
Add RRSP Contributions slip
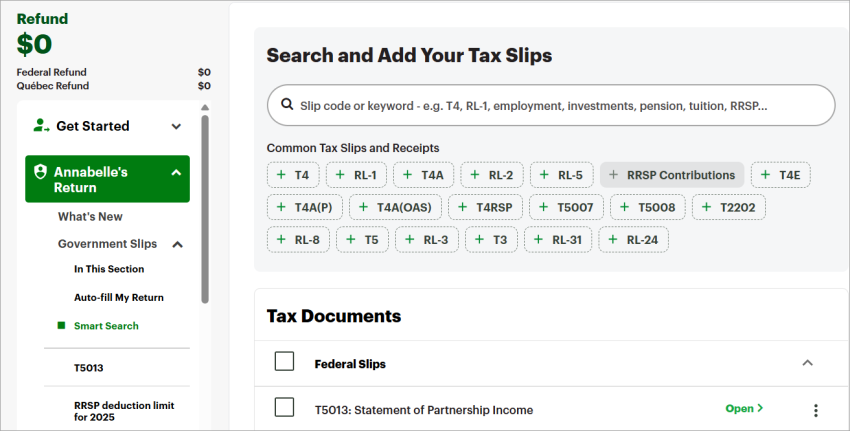[x=672, y=175]
